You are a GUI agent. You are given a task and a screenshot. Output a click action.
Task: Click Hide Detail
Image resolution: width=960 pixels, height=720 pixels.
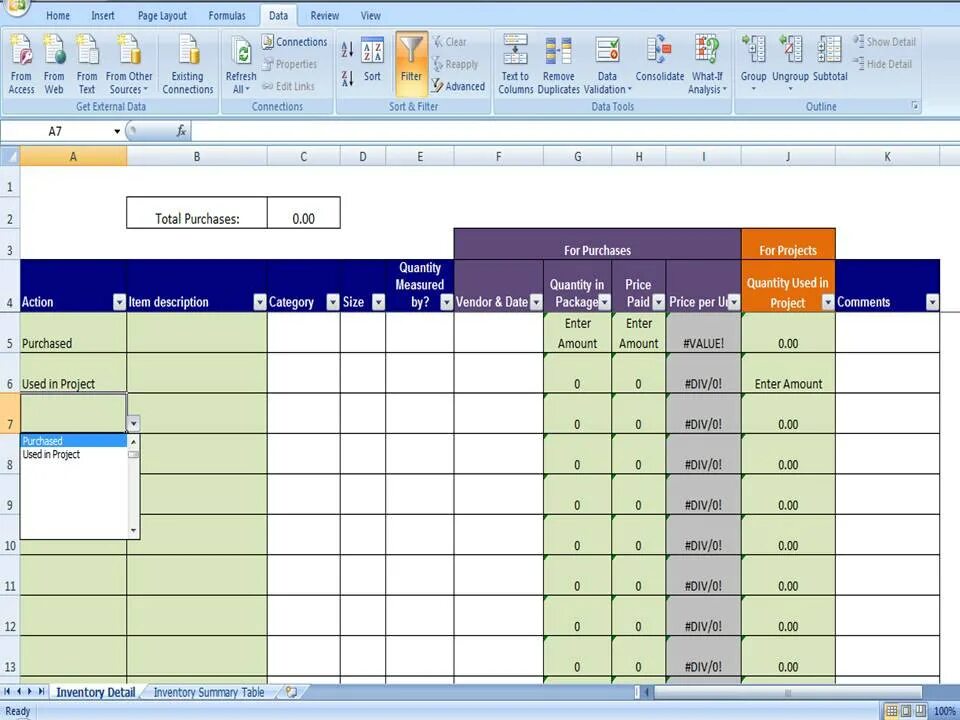click(x=883, y=64)
